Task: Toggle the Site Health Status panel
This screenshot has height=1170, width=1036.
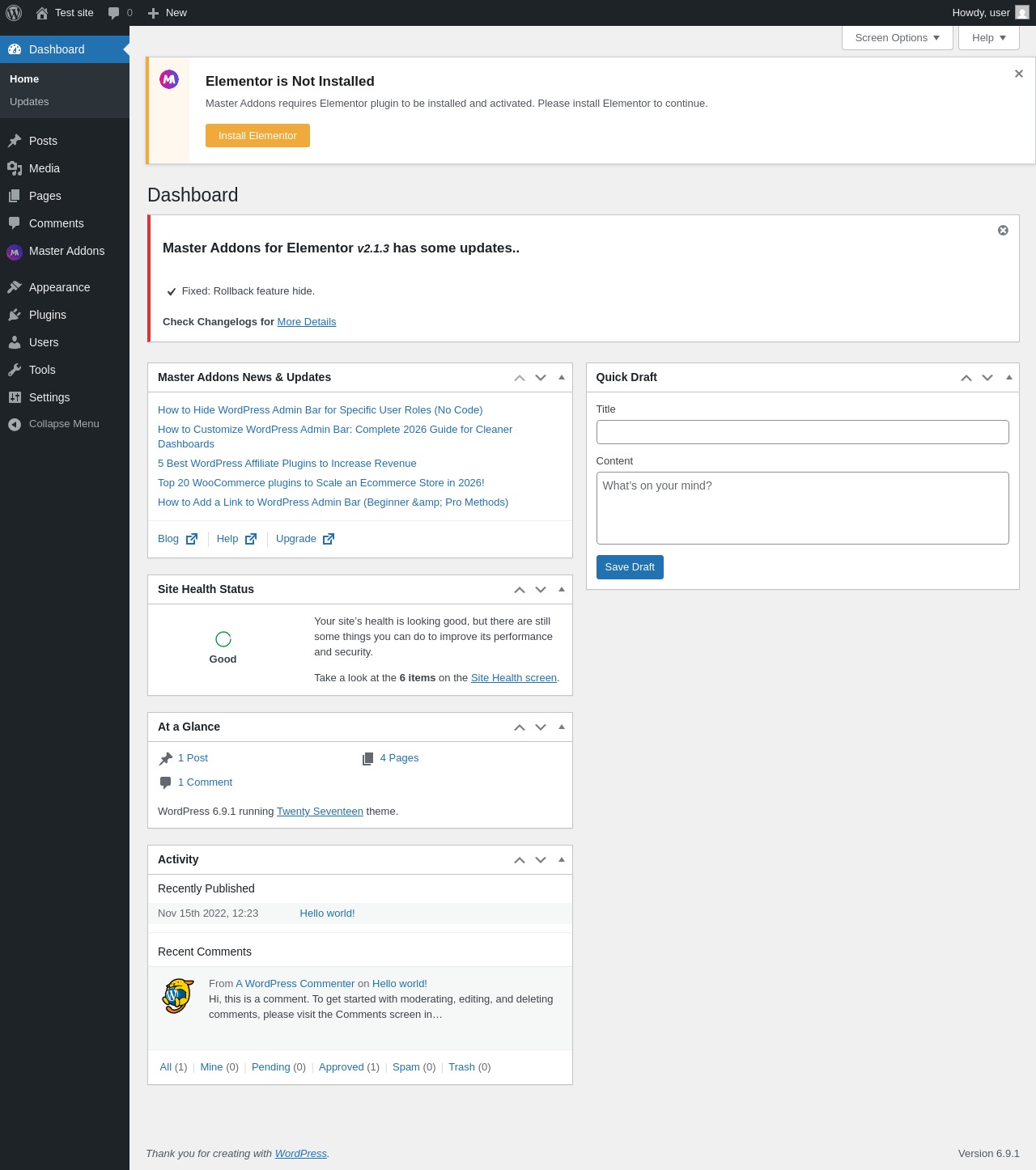Action: (562, 589)
